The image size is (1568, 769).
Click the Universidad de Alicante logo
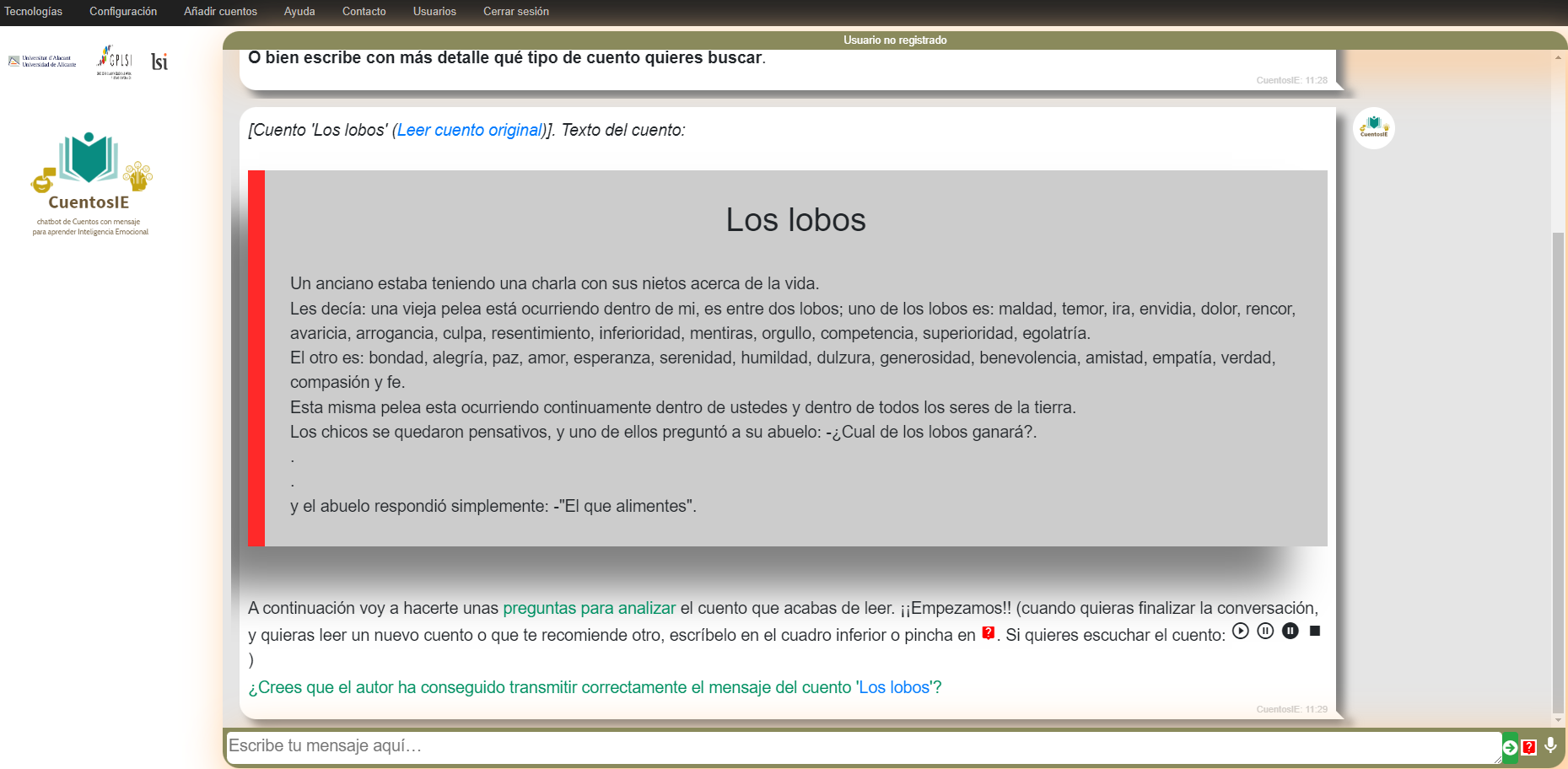[42, 61]
